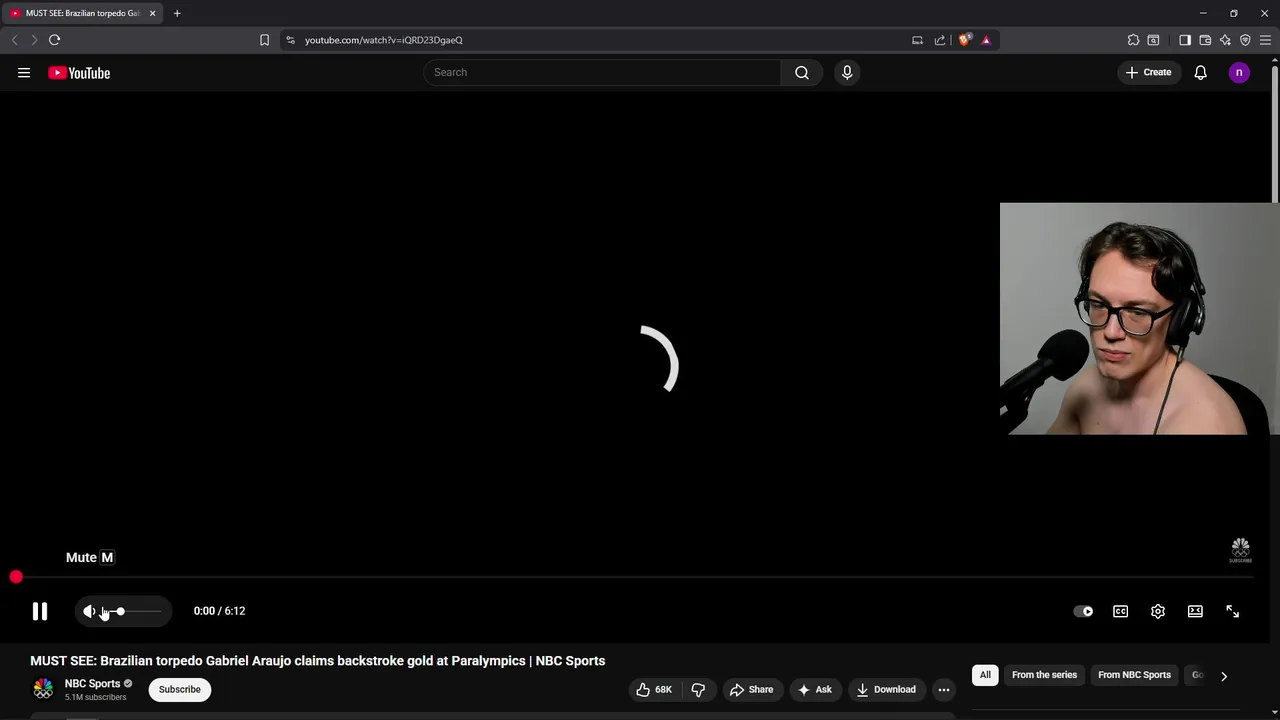Mute the video with speaker icon
Viewport: 1280px width, 720px height.
click(x=90, y=611)
